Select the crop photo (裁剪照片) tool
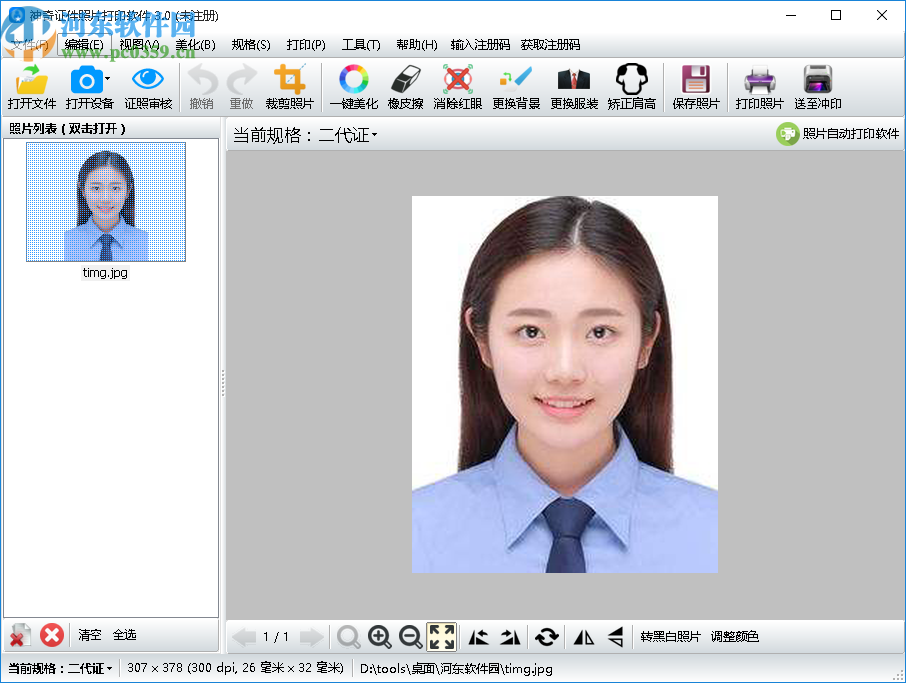 pos(290,80)
